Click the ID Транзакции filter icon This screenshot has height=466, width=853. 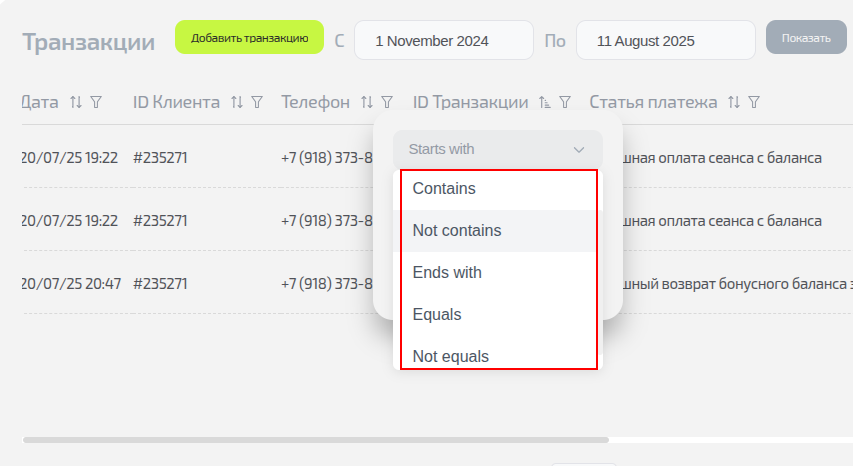565,102
